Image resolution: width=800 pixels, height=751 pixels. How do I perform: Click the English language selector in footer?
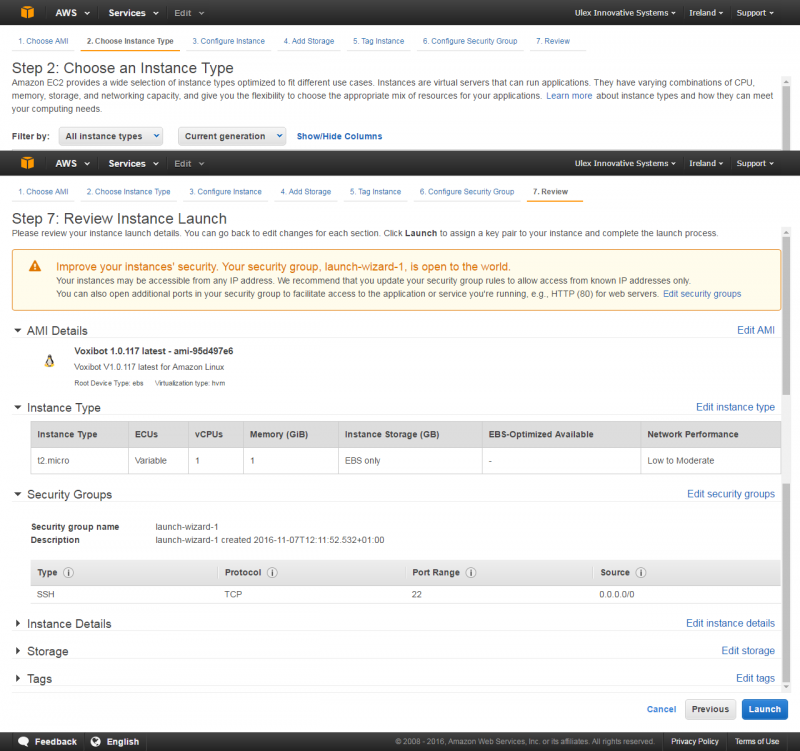[115, 741]
